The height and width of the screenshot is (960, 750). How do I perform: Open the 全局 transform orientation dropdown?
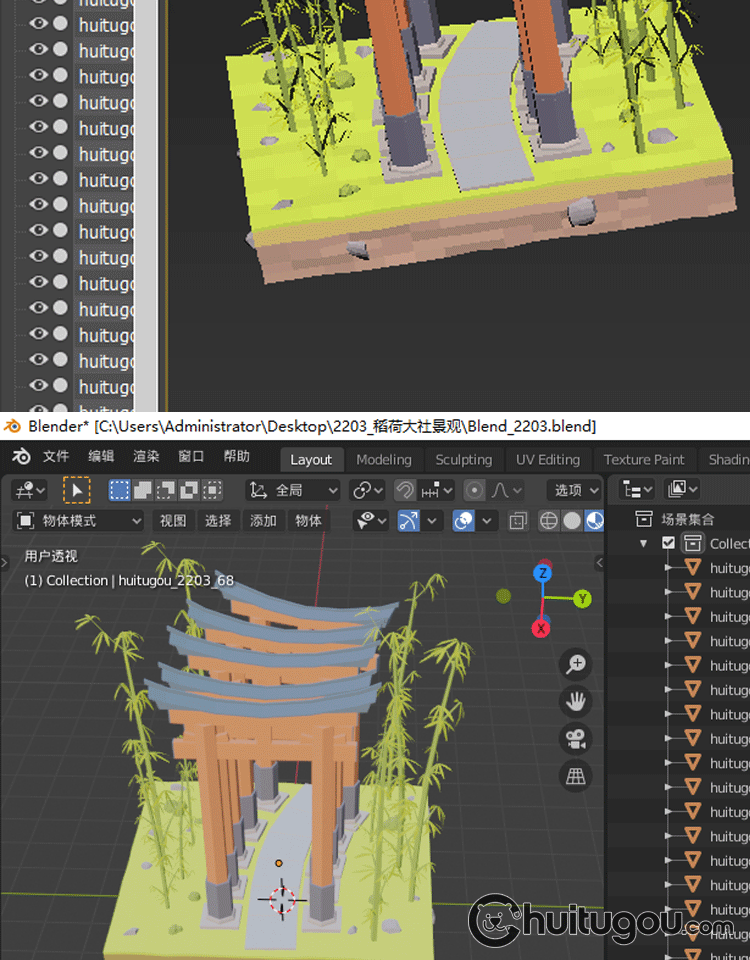pos(294,490)
